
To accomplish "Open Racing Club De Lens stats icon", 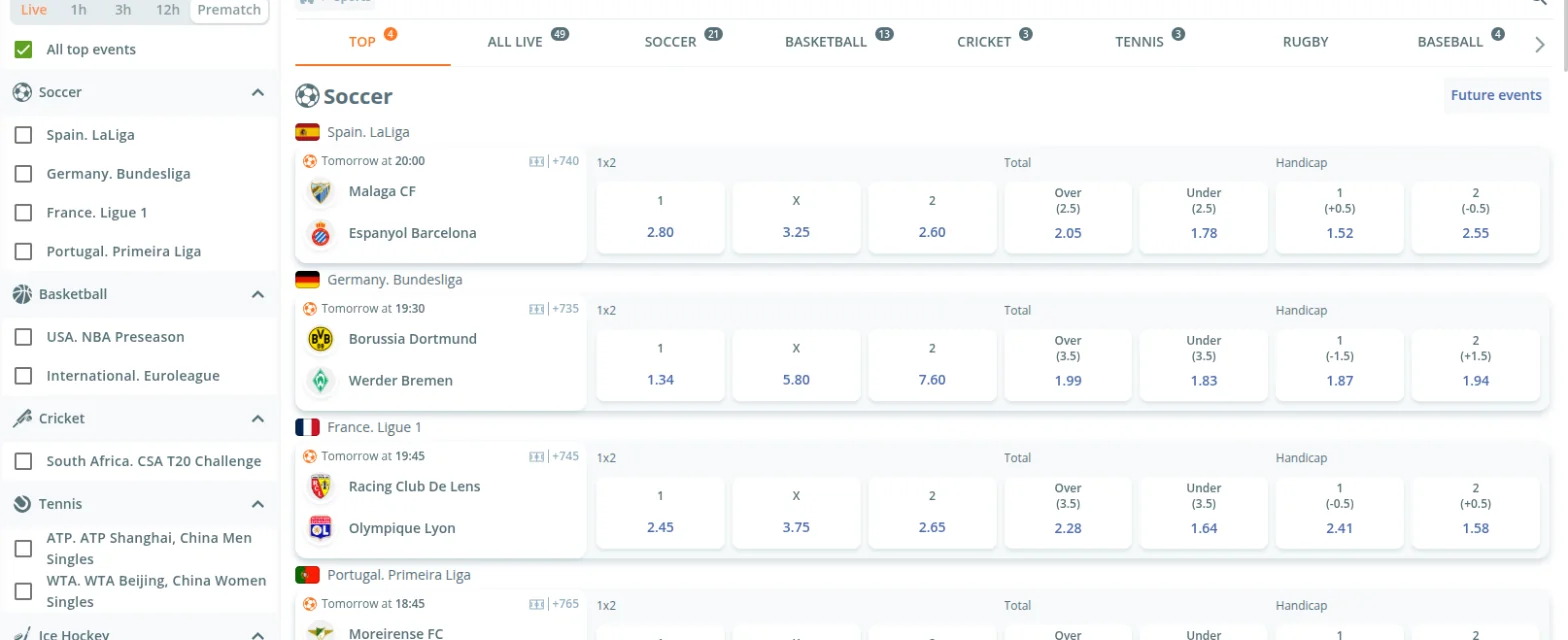I will point(537,456).
